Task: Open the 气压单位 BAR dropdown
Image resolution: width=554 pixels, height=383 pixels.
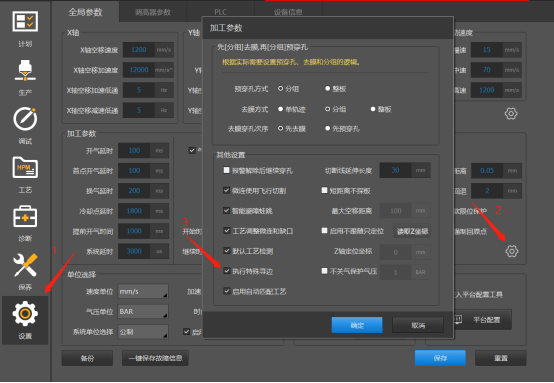Action: [x=143, y=312]
